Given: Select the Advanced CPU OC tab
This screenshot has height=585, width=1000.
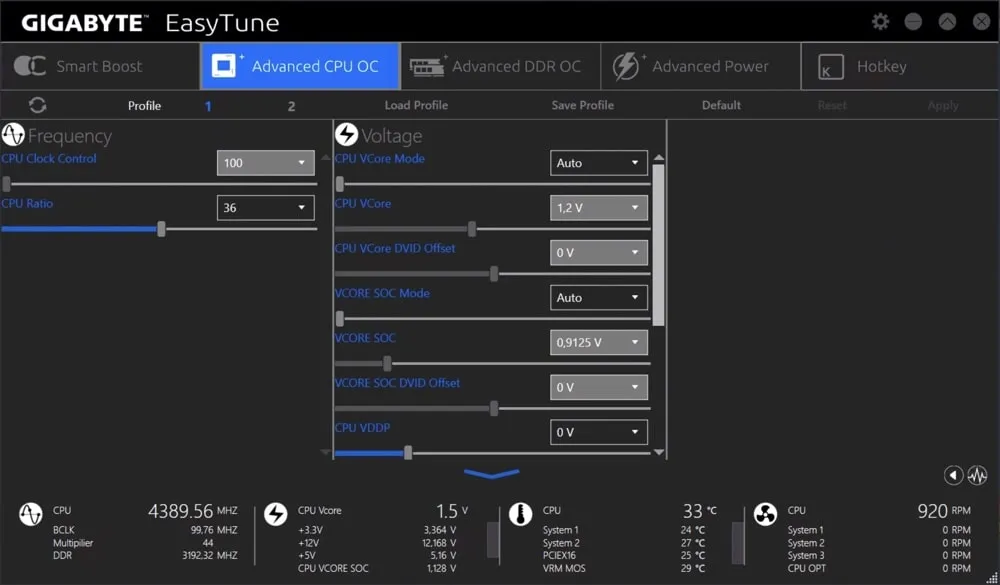Looking at the screenshot, I should coord(300,66).
